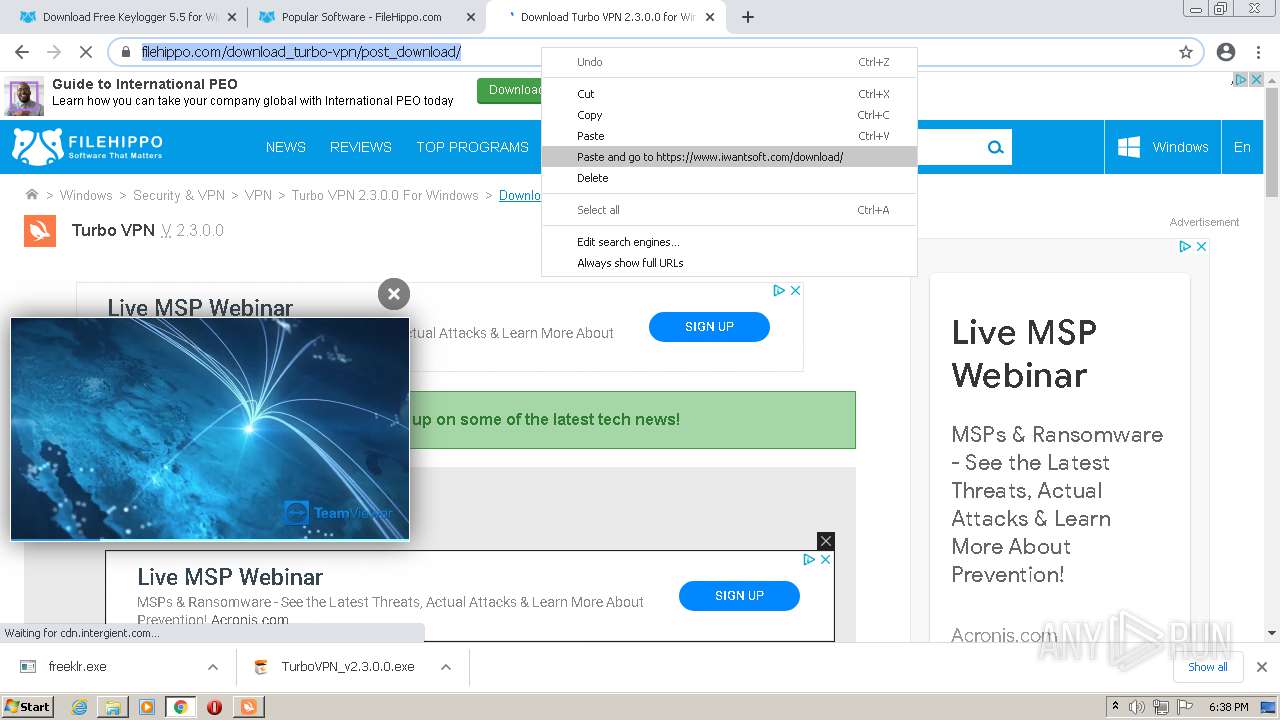This screenshot has height=720, width=1280.
Task: Open Internet Explorer from the taskbar
Action: pyautogui.click(x=79, y=707)
